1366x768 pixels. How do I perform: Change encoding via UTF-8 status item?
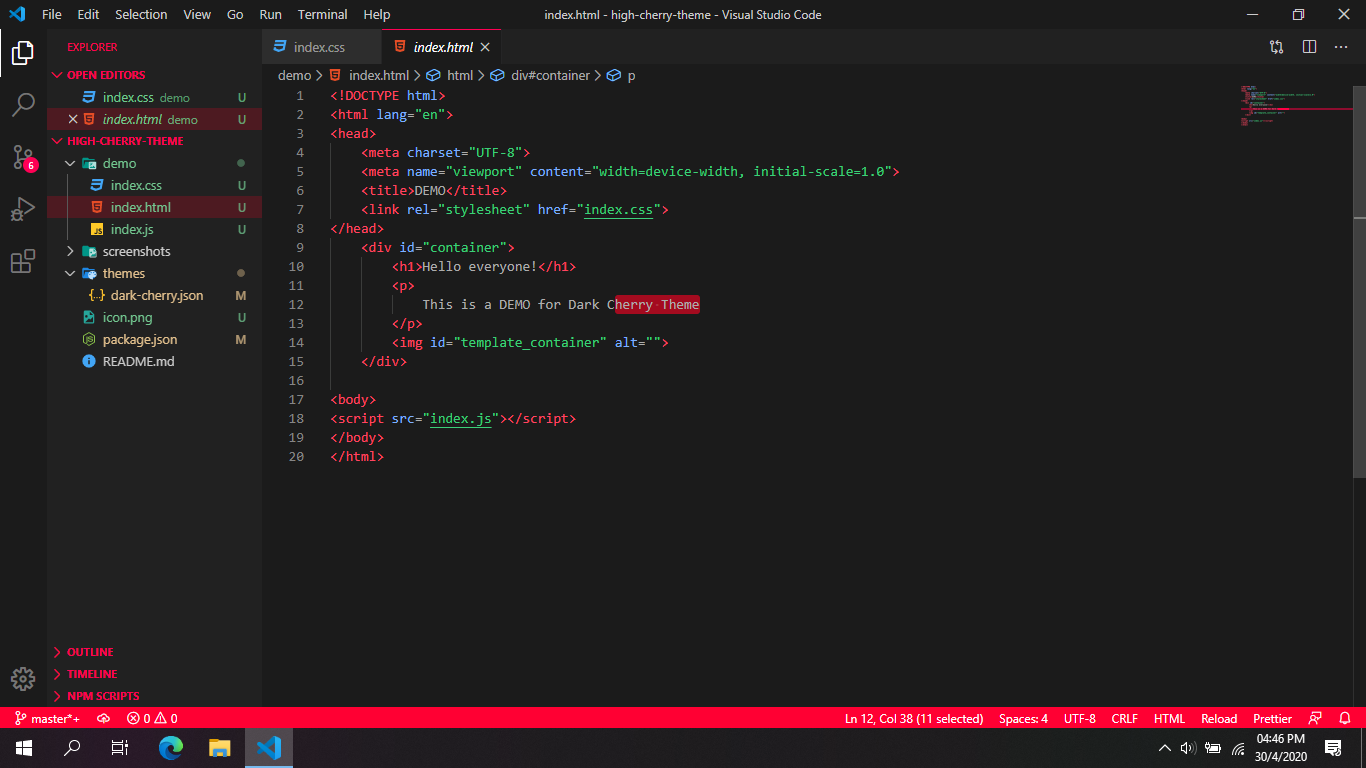tap(1080, 718)
